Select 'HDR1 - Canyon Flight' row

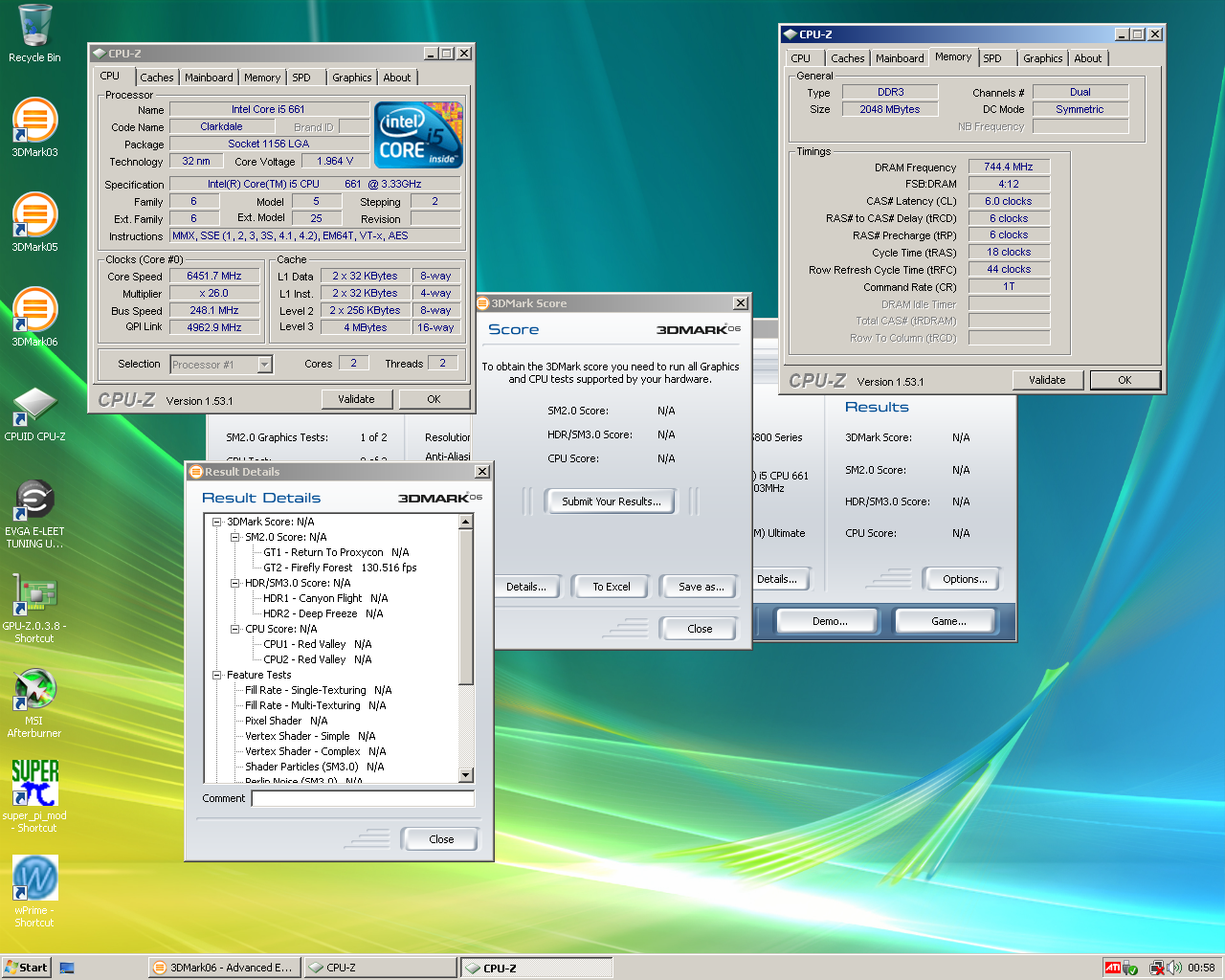[x=325, y=598]
